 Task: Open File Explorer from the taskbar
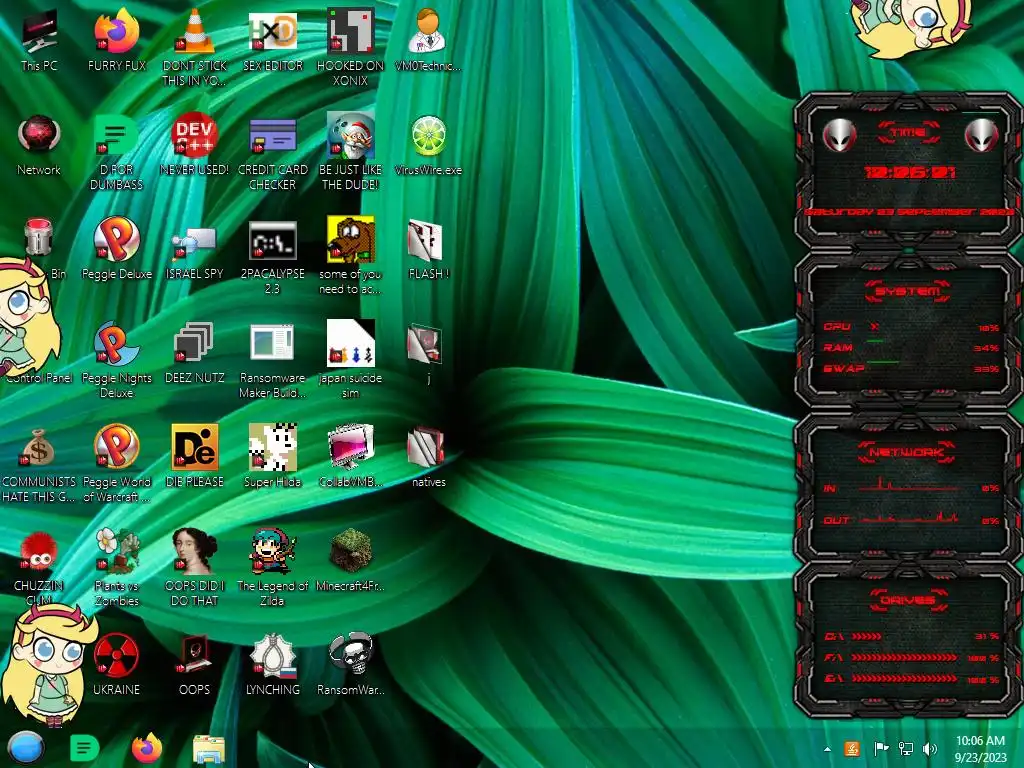pyautogui.click(x=209, y=750)
